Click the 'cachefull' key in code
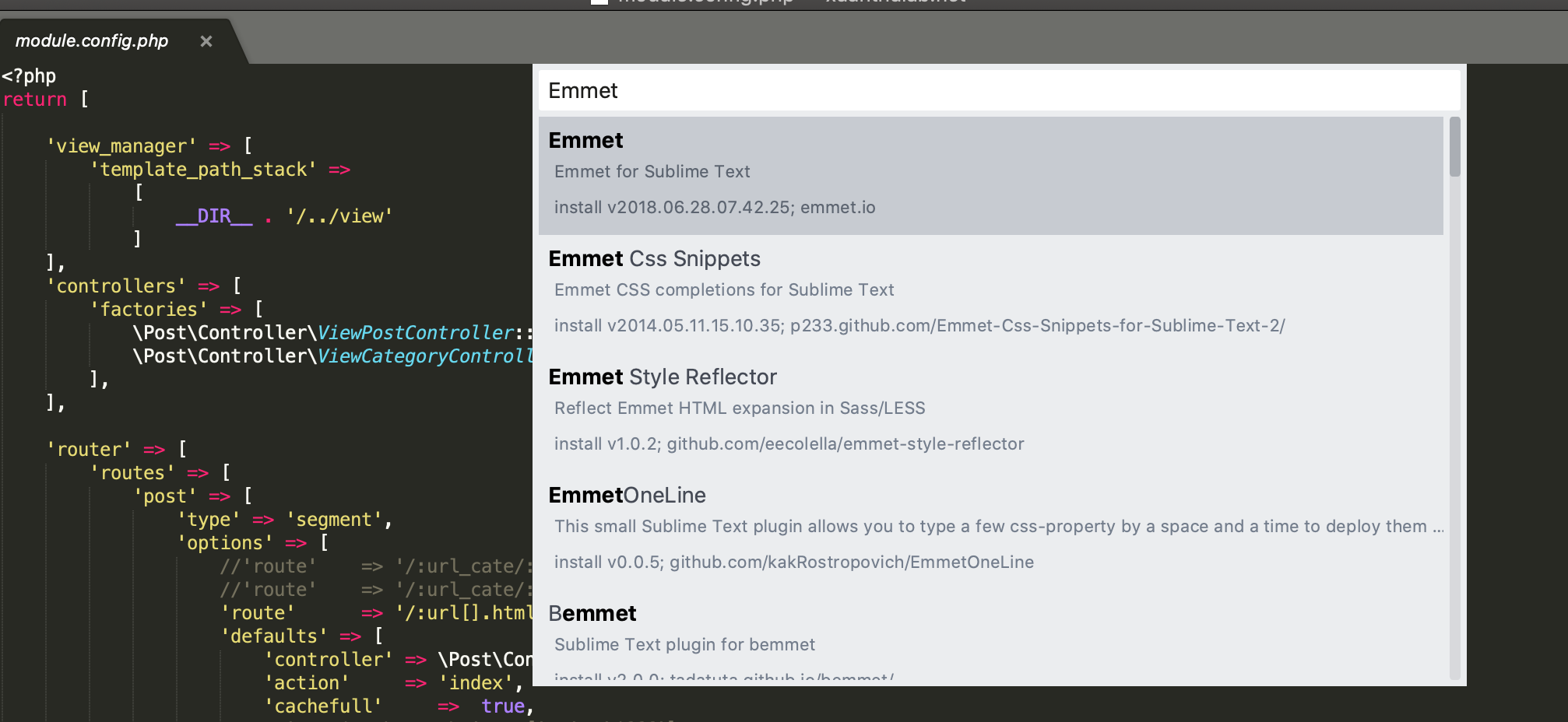Image resolution: width=1568 pixels, height=722 pixels. pos(323,706)
